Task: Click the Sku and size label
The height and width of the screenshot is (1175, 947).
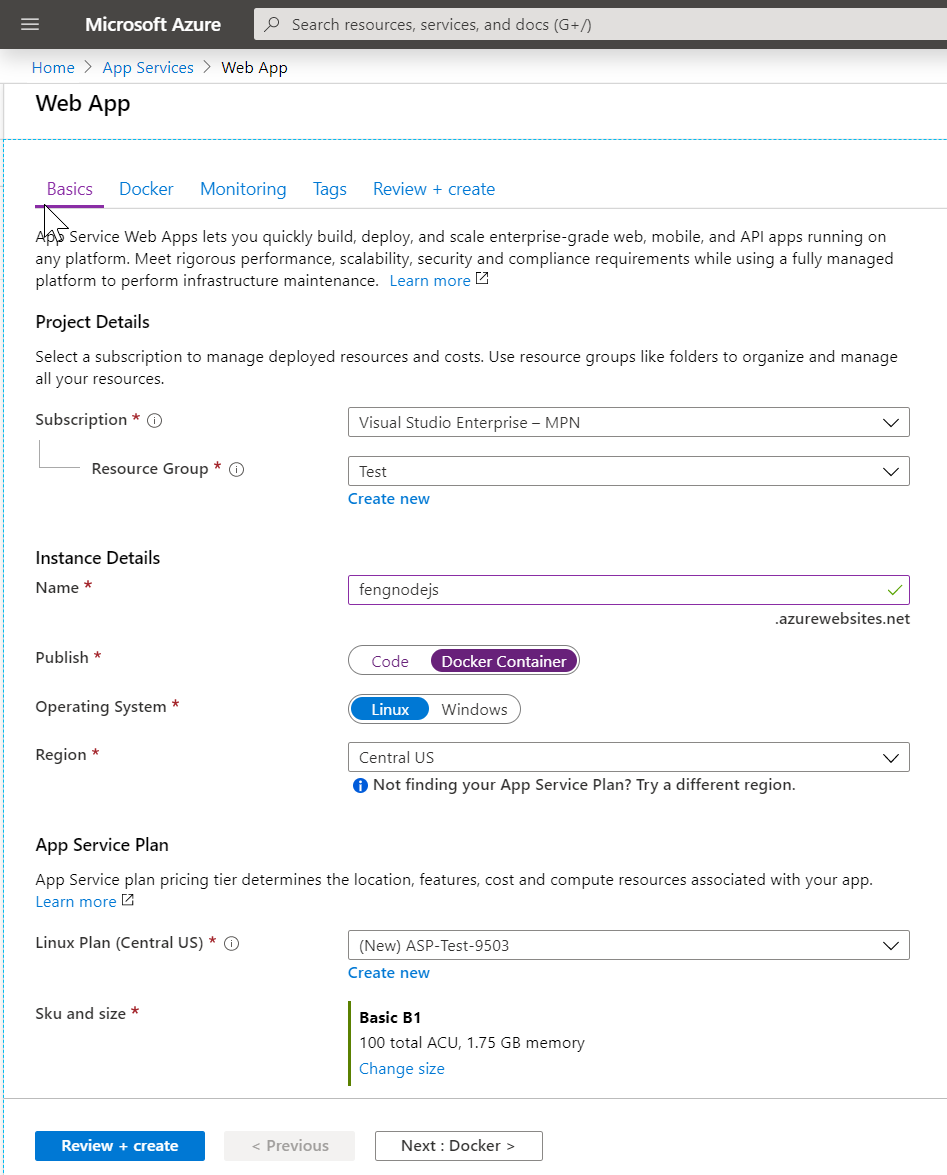Action: click(x=80, y=1014)
